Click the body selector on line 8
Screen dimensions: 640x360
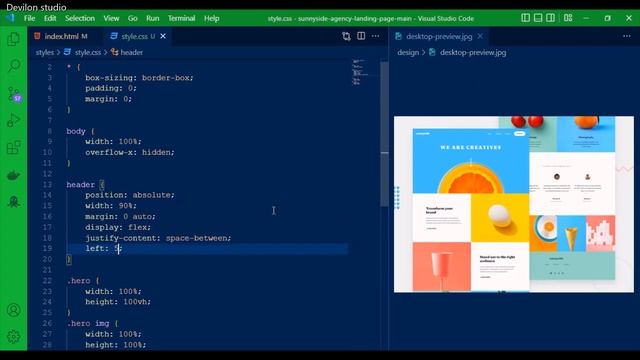(x=76, y=131)
